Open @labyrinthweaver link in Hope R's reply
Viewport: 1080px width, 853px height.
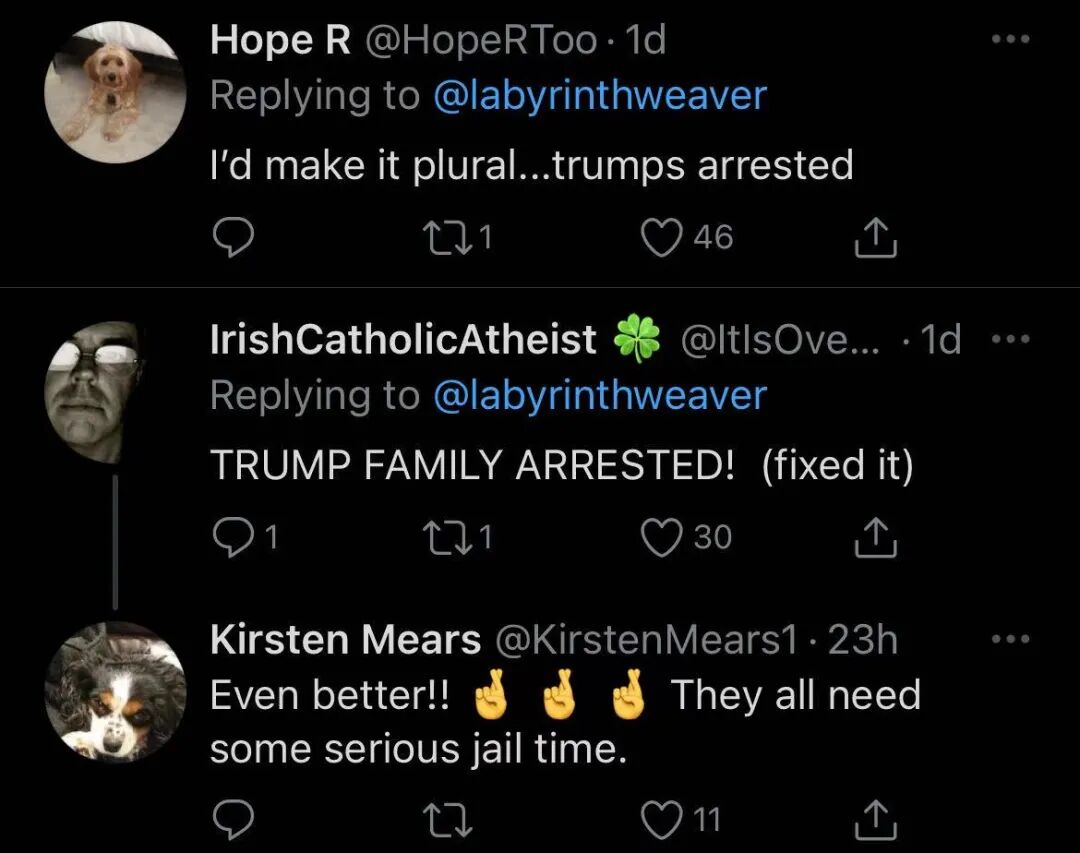tap(600, 96)
